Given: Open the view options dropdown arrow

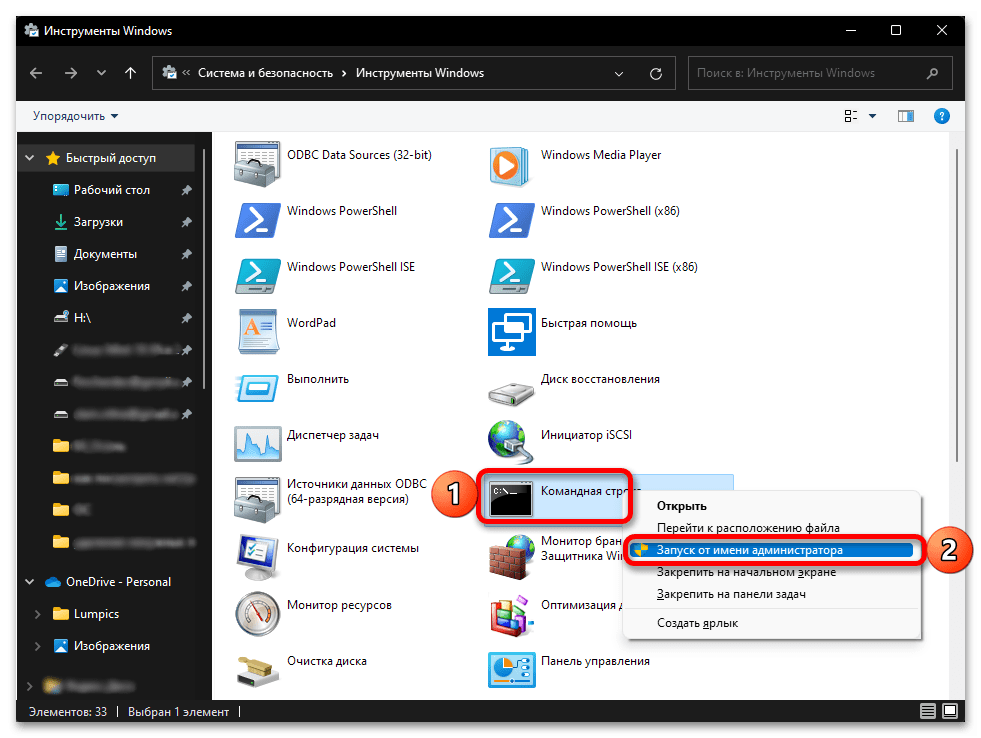Looking at the screenshot, I should pos(872,116).
